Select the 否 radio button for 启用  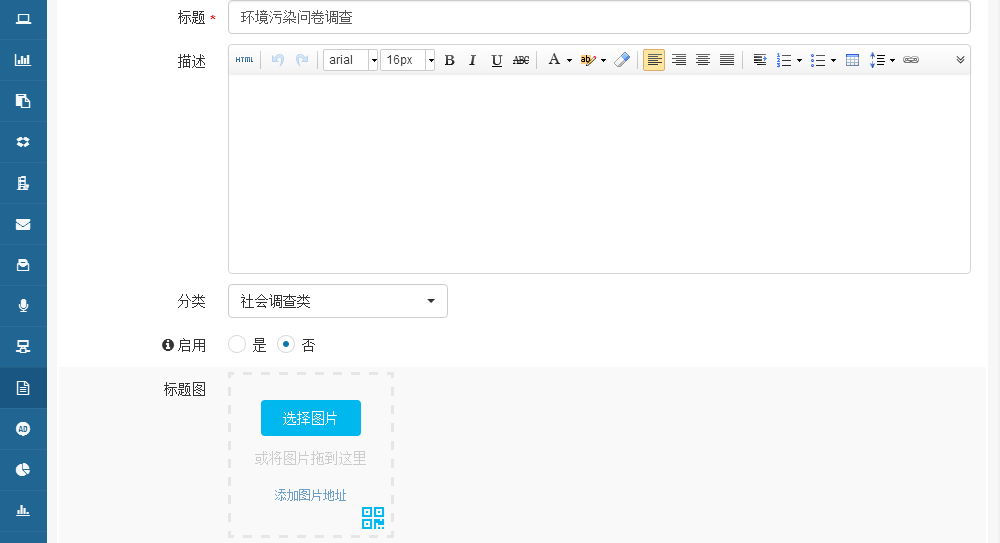point(286,345)
